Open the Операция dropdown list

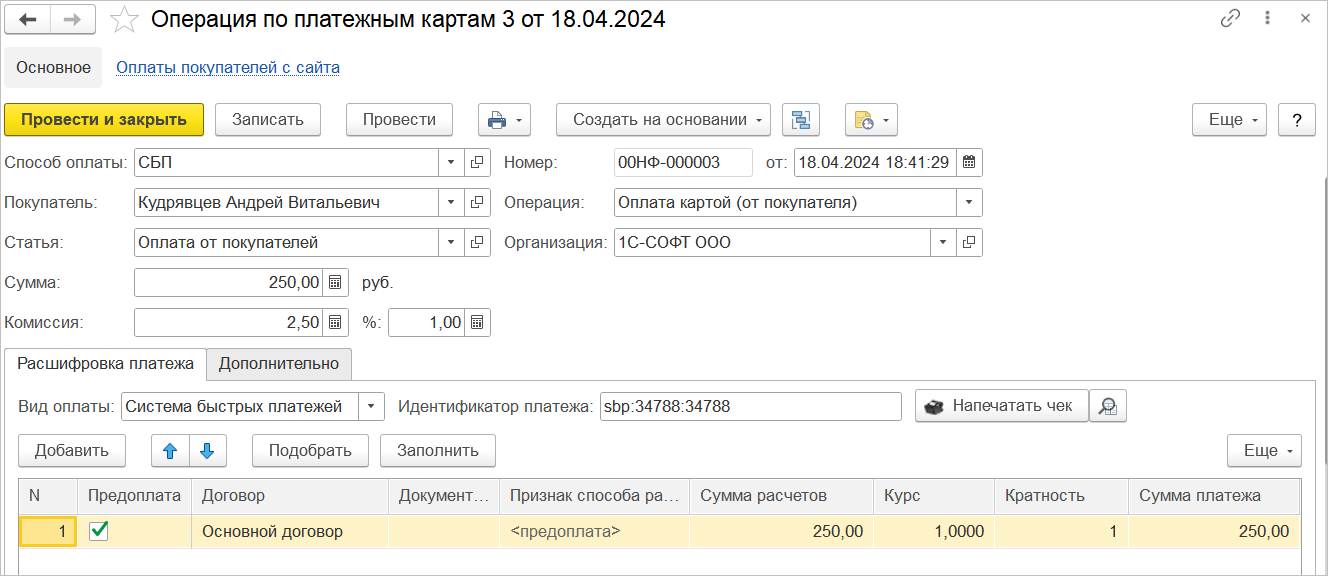pos(969,202)
